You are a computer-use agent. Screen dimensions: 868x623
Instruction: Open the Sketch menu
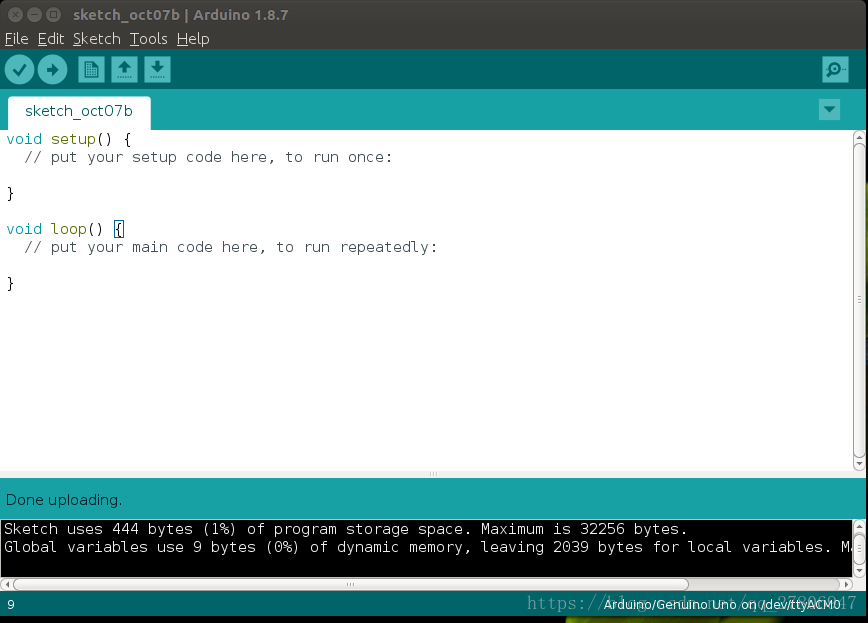[x=97, y=39]
